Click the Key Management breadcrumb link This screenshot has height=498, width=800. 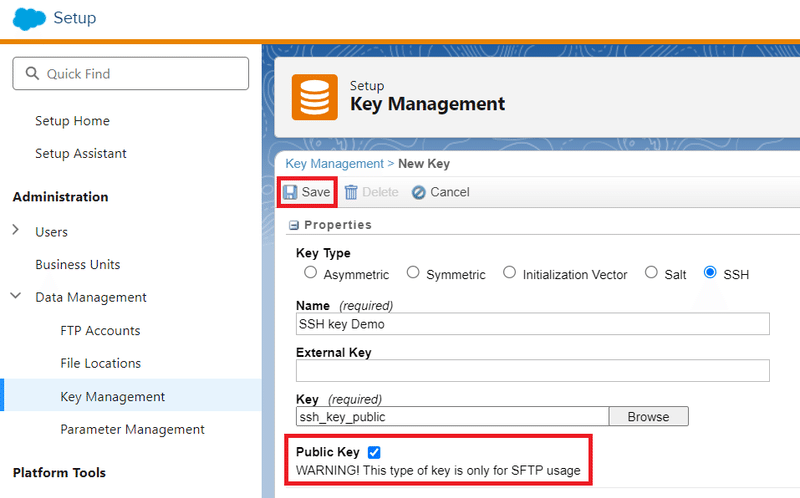(334, 164)
